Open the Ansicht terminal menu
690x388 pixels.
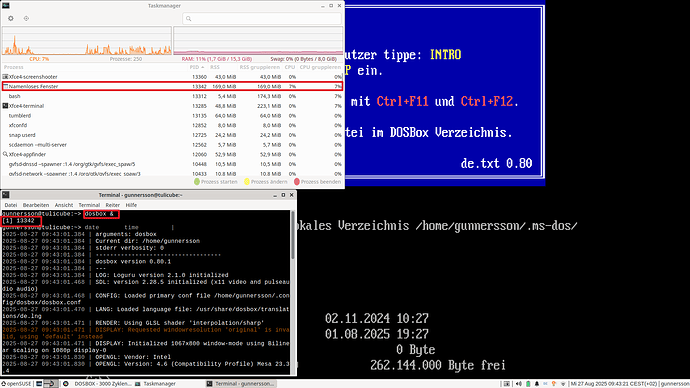pos(64,205)
